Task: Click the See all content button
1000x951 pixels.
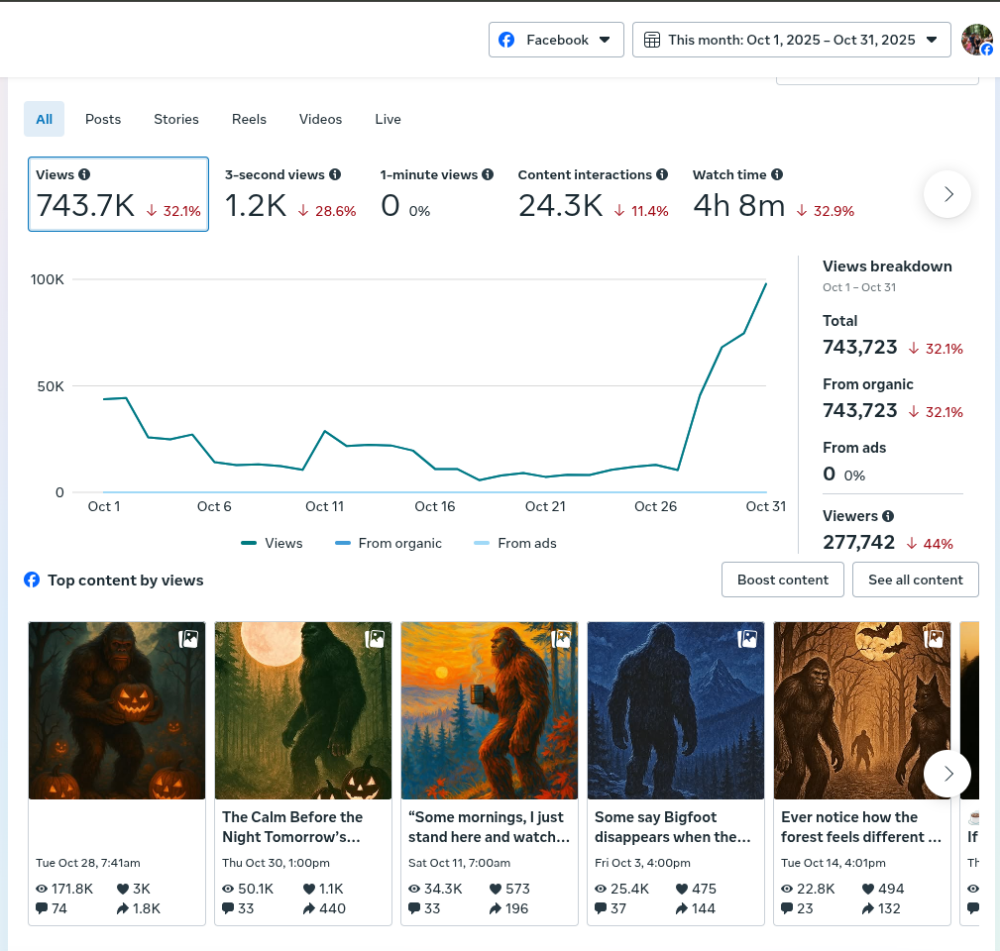Action: tap(915, 580)
